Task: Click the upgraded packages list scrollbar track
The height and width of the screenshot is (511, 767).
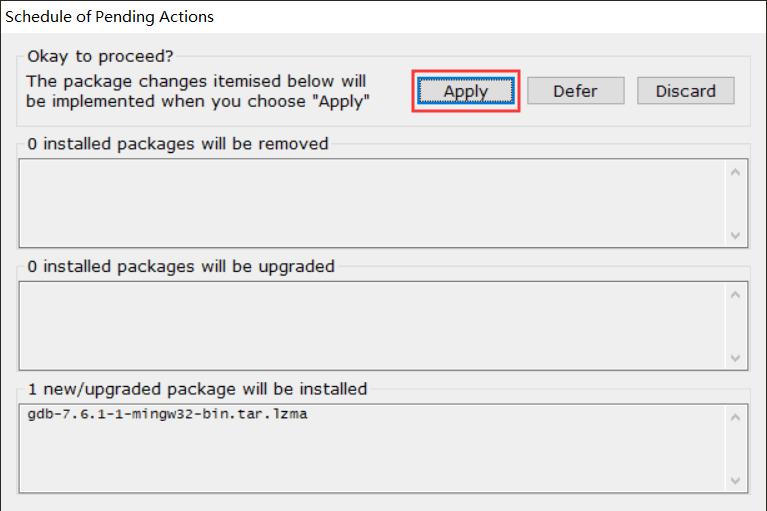Action: [736, 324]
